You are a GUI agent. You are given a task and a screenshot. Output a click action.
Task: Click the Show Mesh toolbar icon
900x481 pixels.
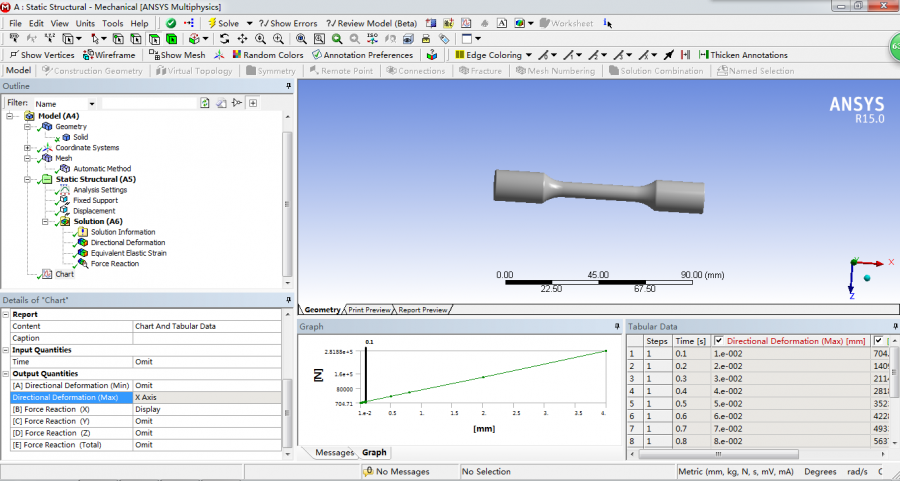(x=154, y=55)
